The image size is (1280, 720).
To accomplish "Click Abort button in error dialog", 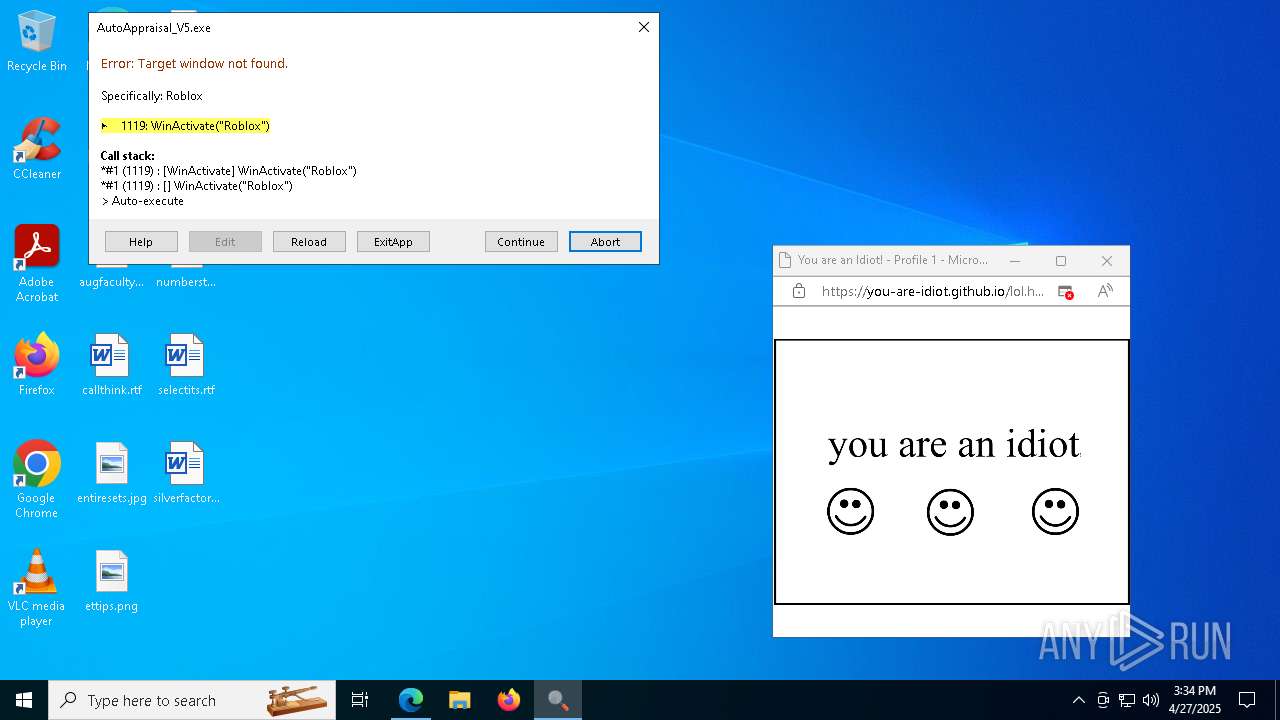I will (x=605, y=242).
